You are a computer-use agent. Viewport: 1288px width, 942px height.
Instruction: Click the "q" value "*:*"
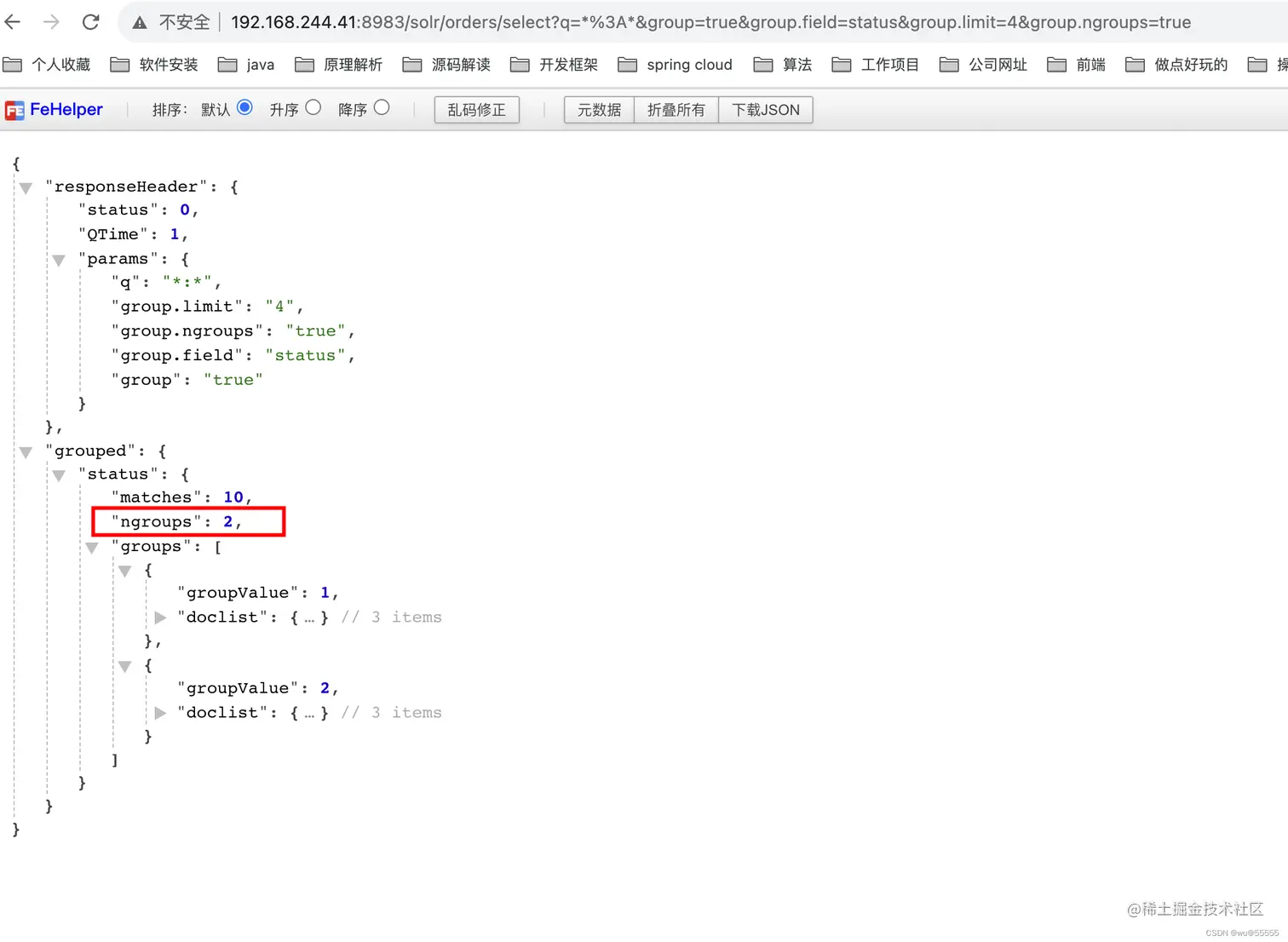(187, 282)
